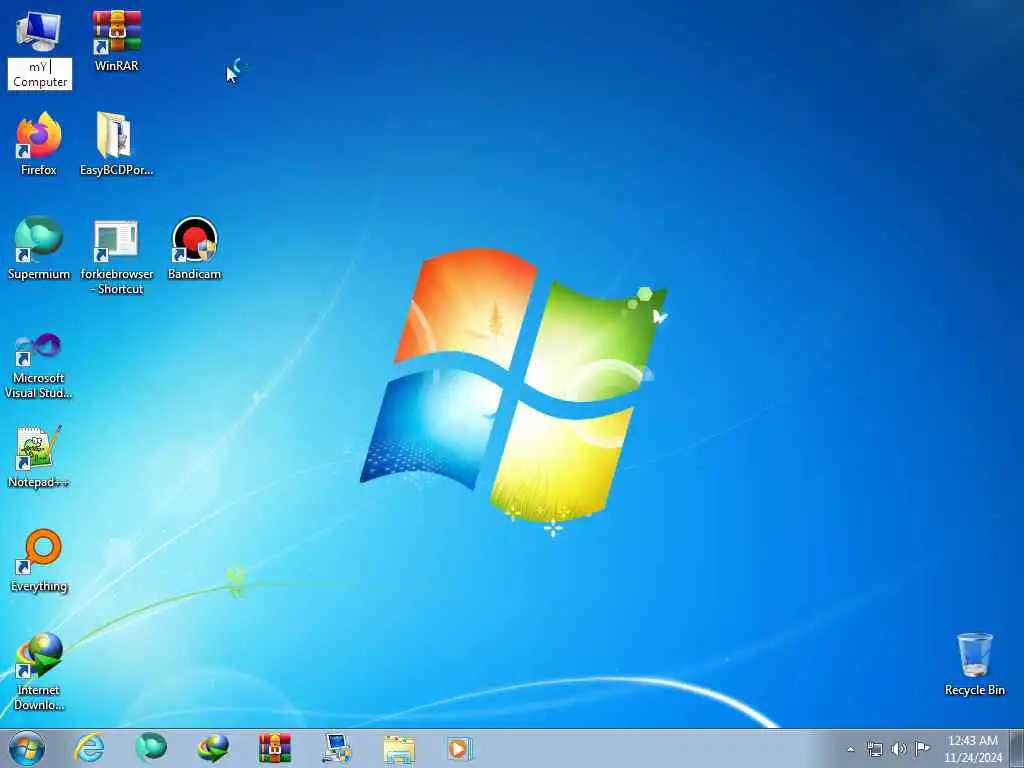Viewport: 1024px width, 768px height.
Task: Select the Firefox desktop shortcut
Action: (39, 144)
